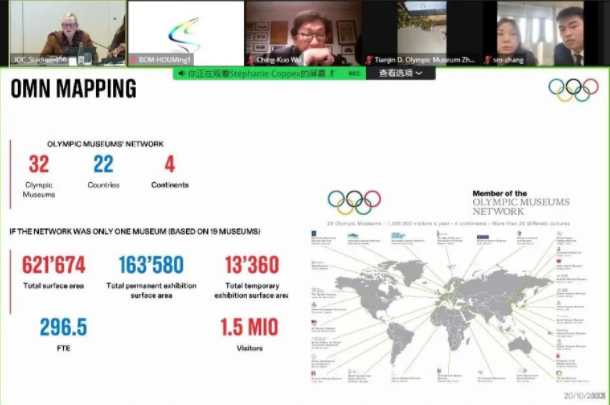Select the IOC_Stadium456 participant video
Viewport: 610px width, 405px height.
[67, 33]
